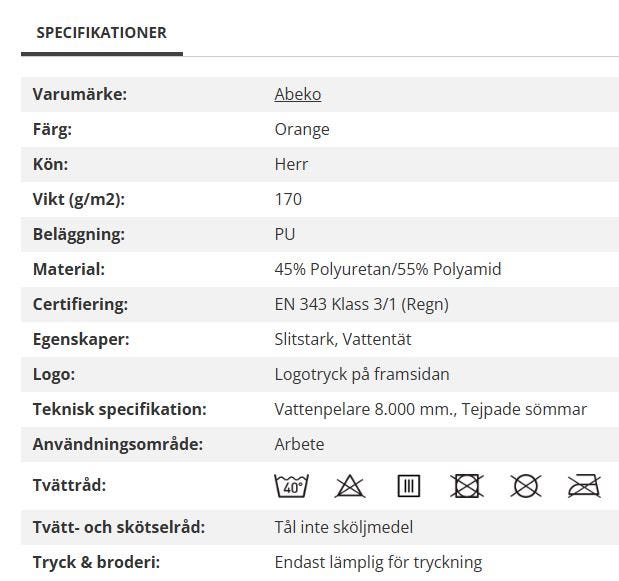Click the PU coating value

point(285,234)
